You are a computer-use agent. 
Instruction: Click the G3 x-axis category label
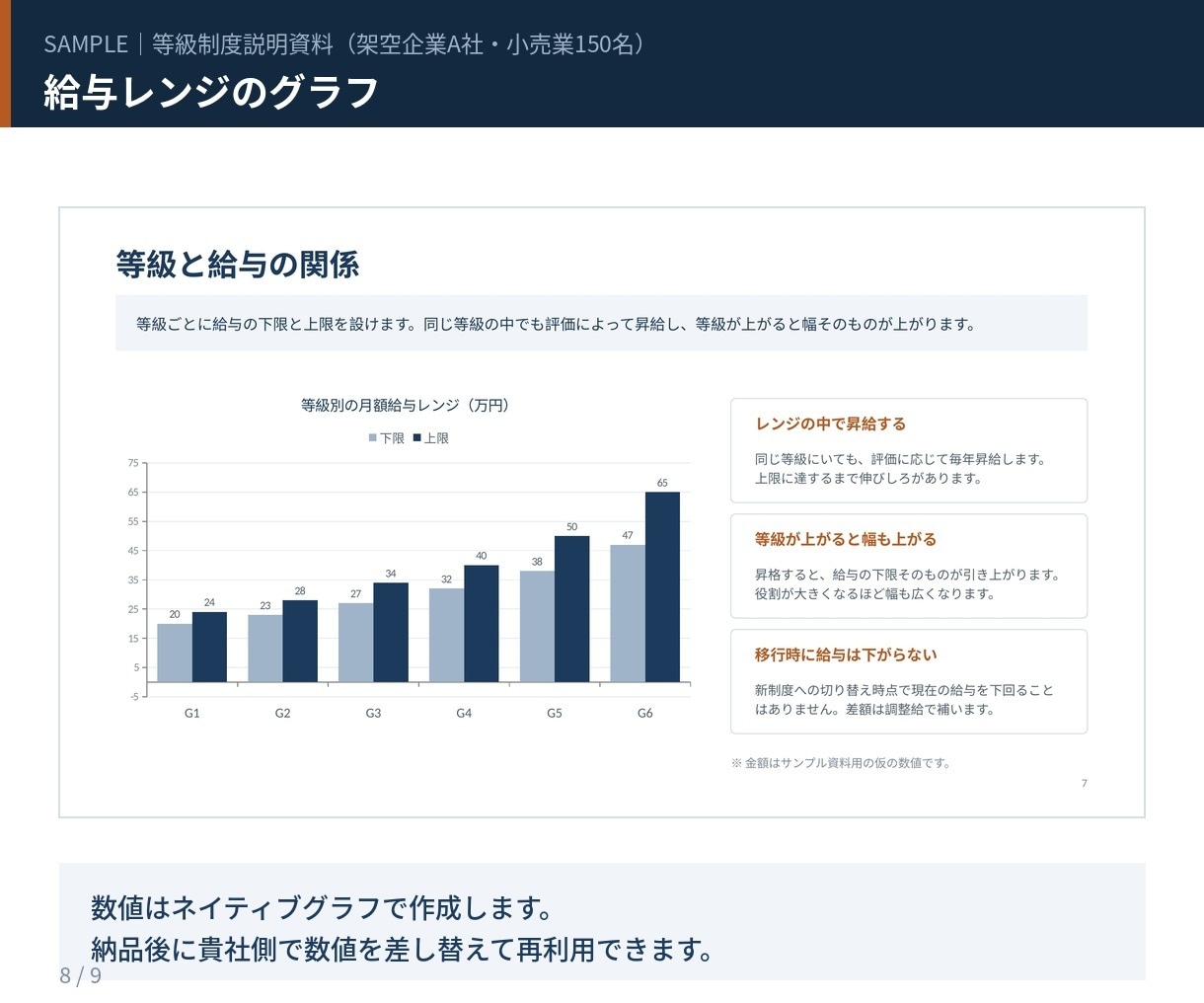pos(373,713)
